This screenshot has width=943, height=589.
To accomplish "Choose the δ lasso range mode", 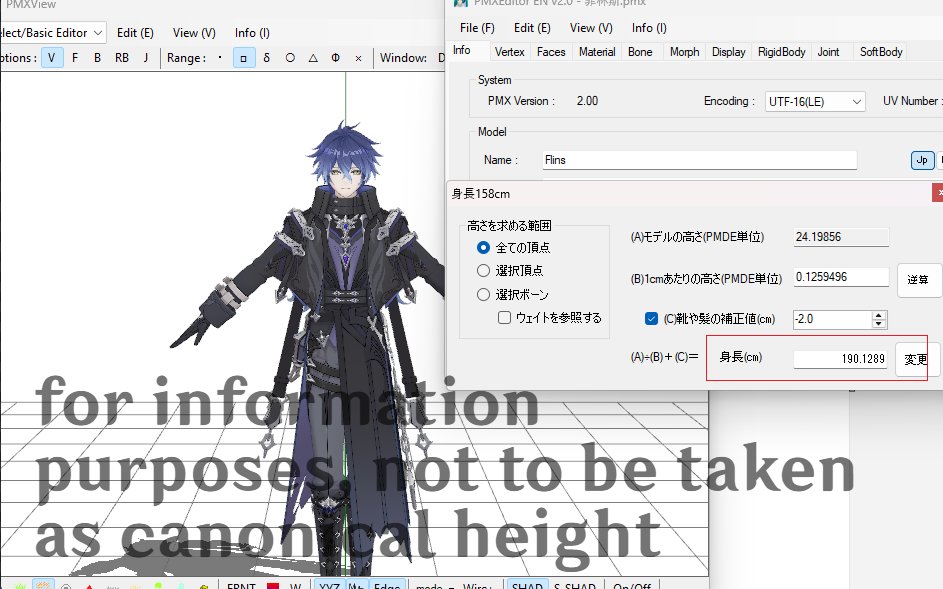I will (x=266, y=58).
